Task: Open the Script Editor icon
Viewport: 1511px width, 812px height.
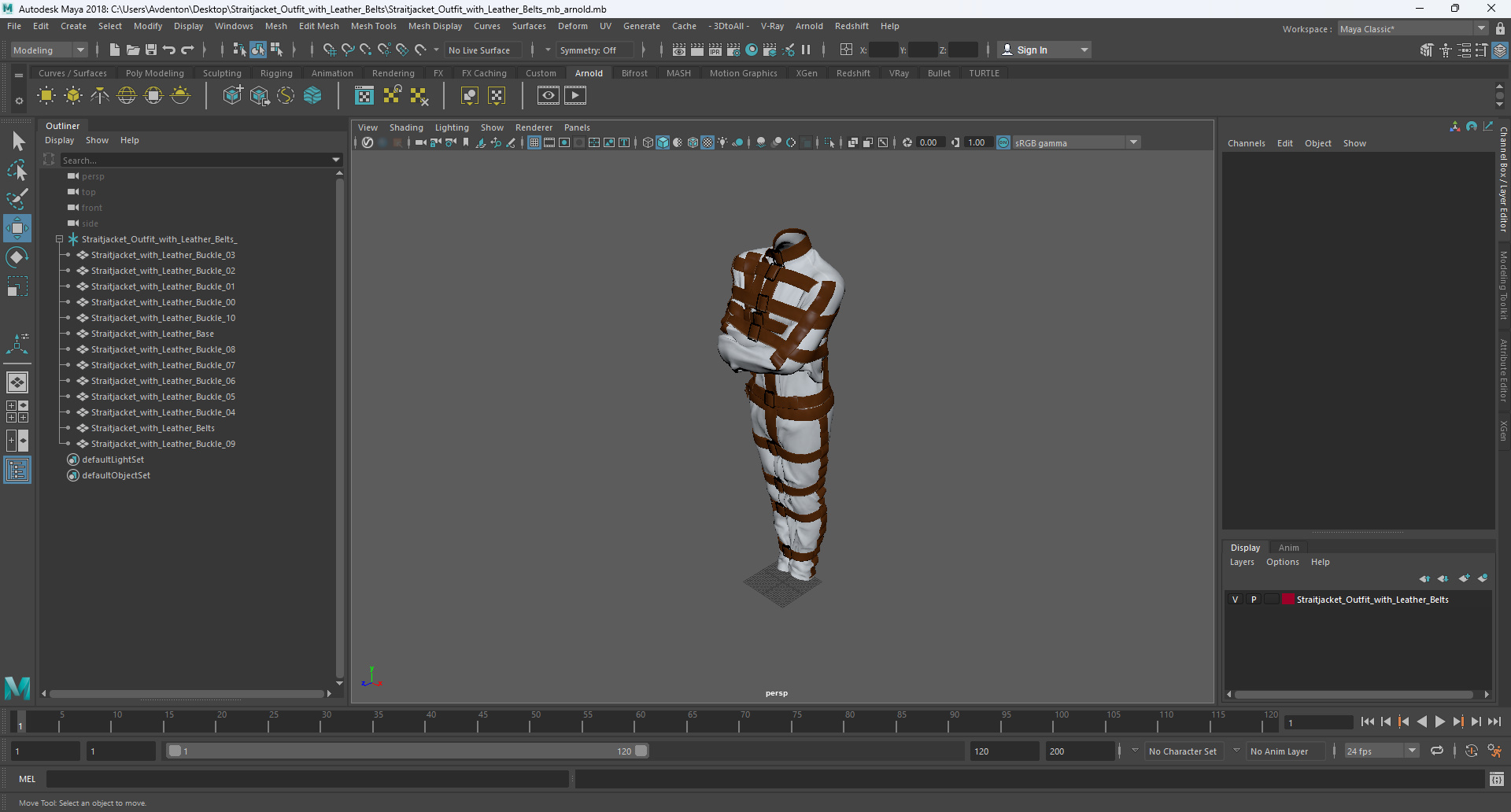Action: pyautogui.click(x=1497, y=779)
